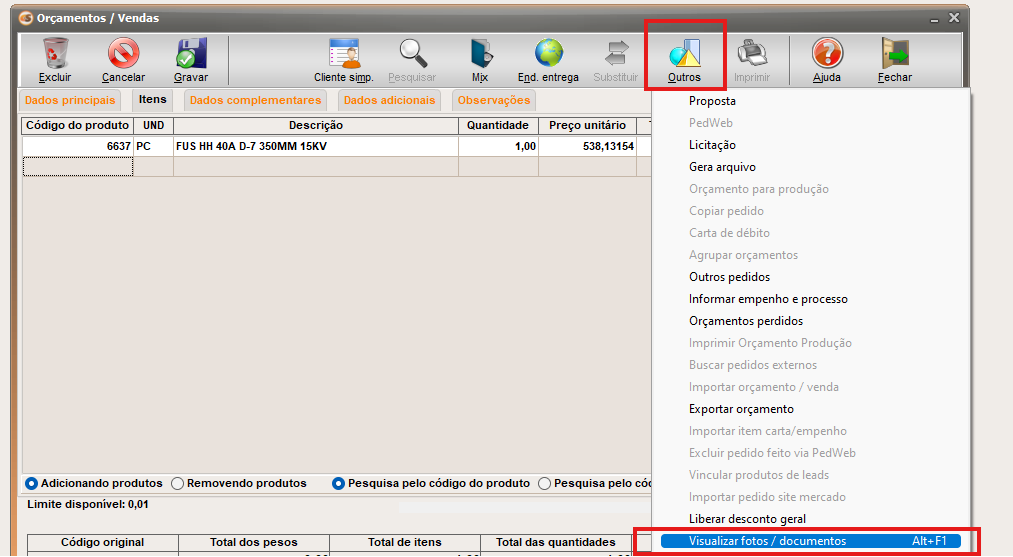Go to the Observações tab

493,100
